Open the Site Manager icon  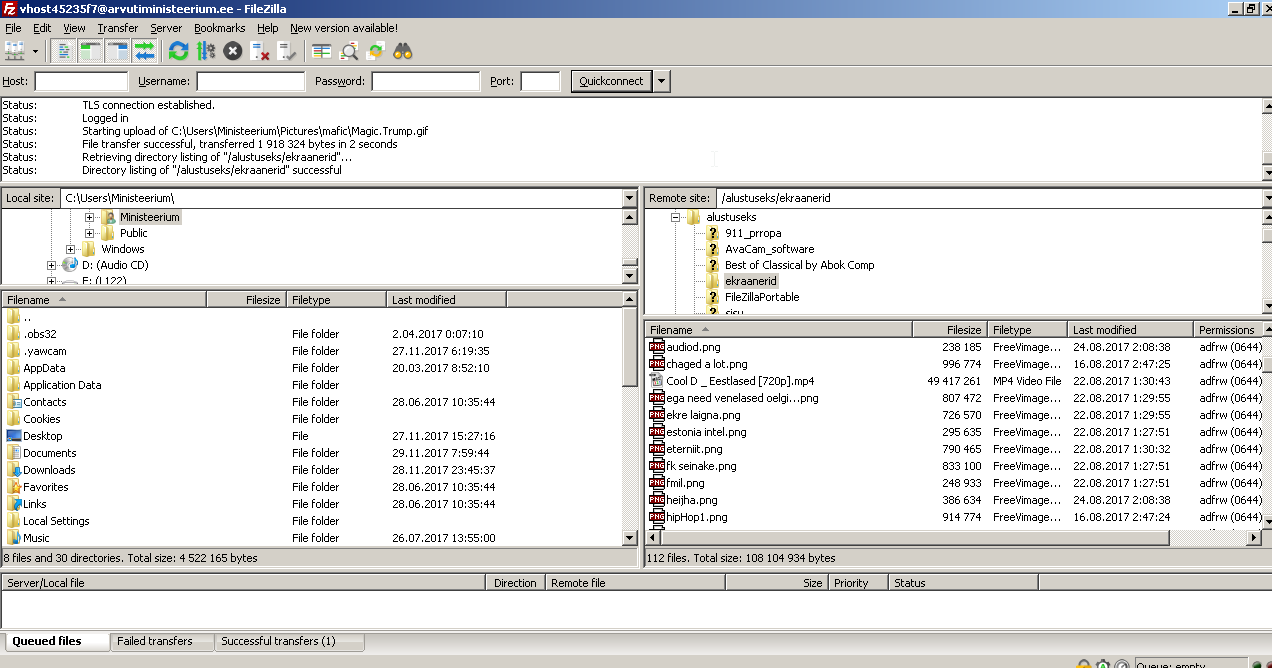15,50
